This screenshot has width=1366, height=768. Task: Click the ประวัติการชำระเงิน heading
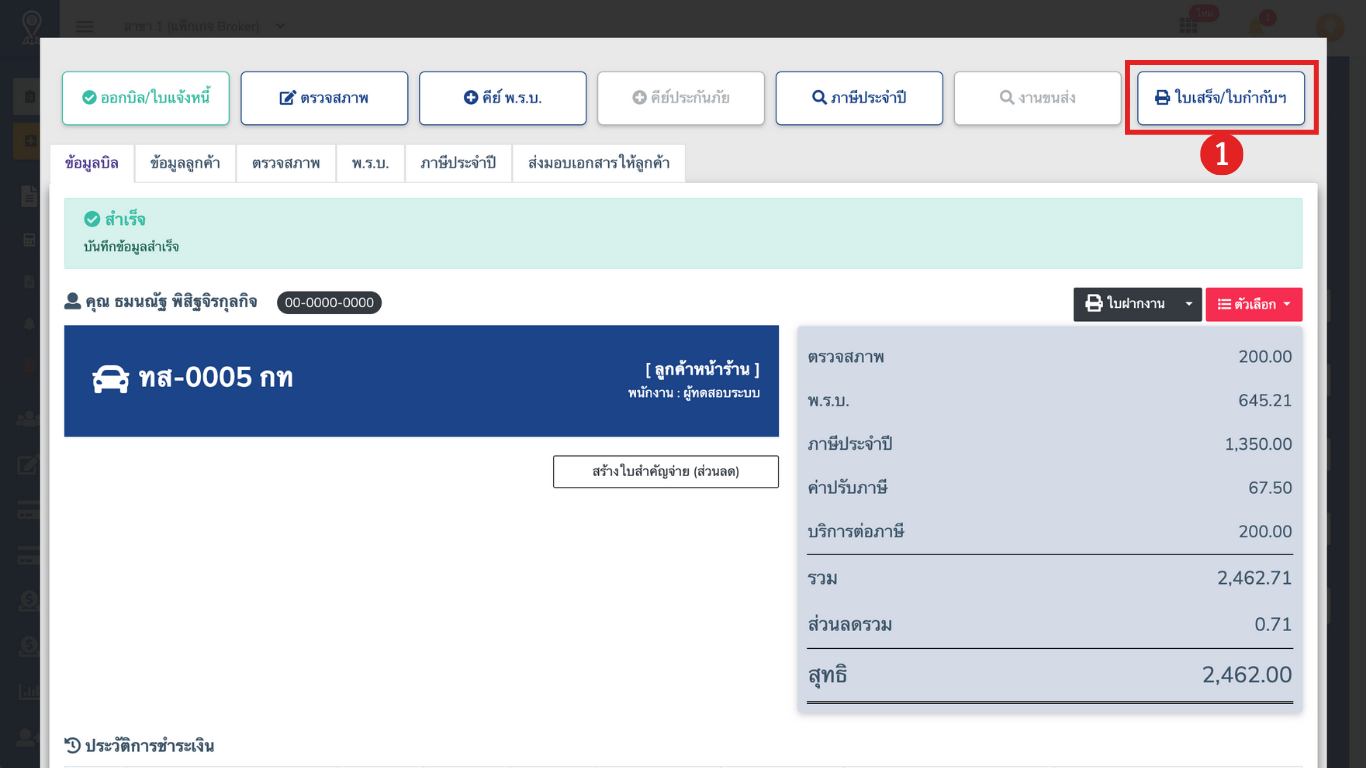(149, 746)
